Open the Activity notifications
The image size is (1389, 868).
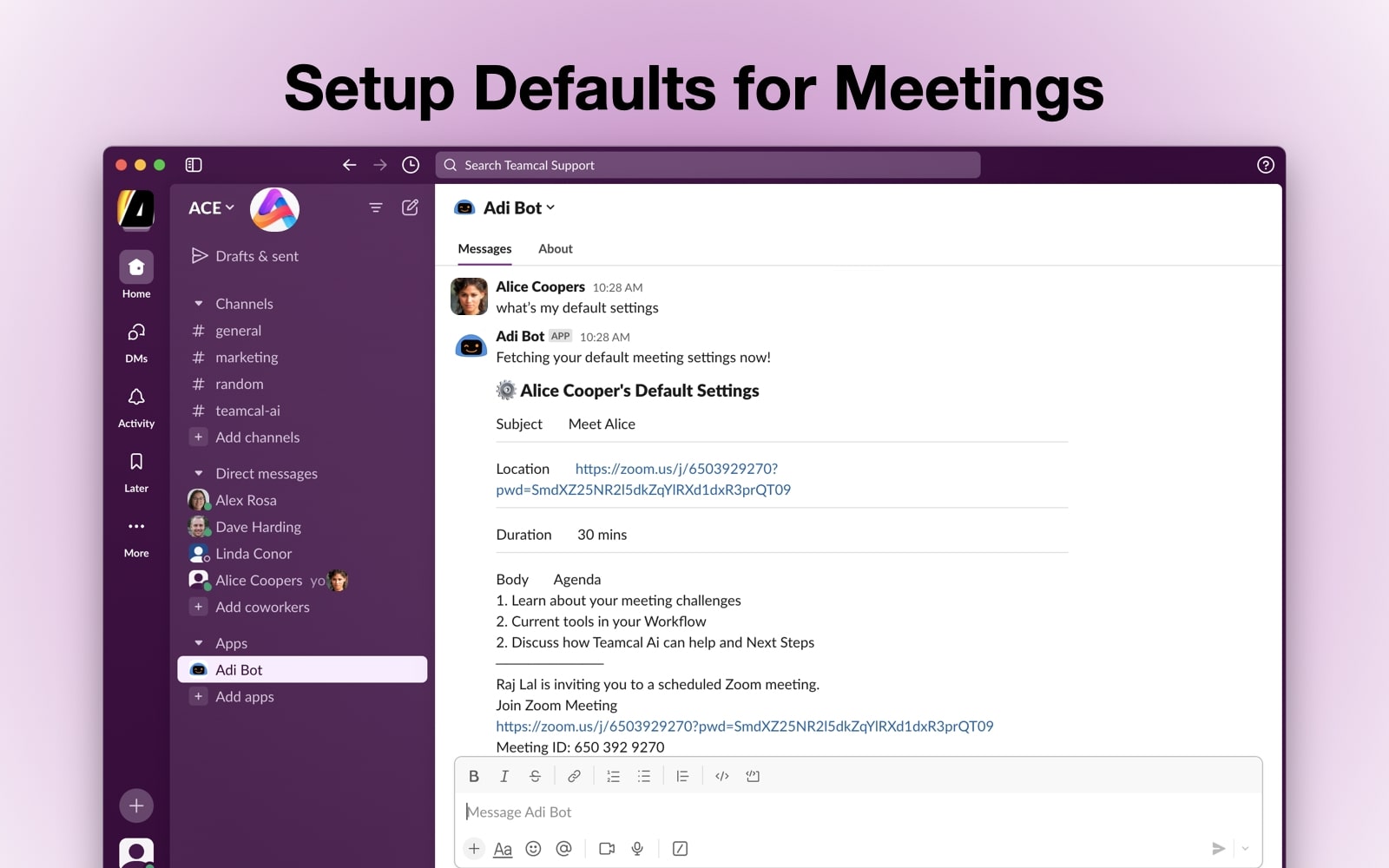(x=136, y=407)
